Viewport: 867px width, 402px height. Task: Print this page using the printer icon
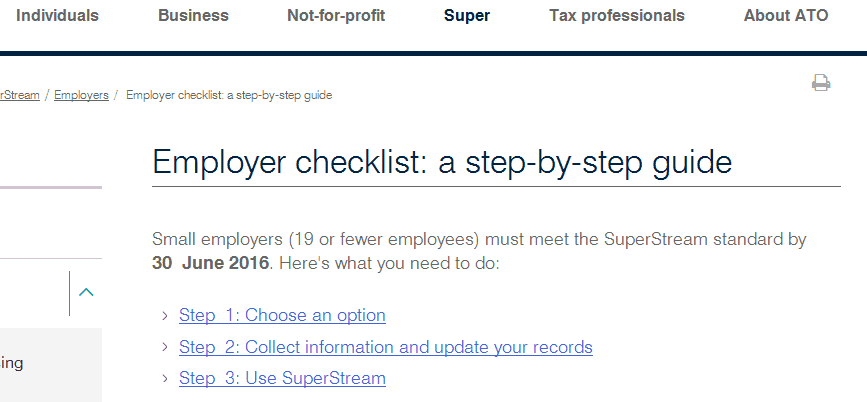pyautogui.click(x=821, y=82)
